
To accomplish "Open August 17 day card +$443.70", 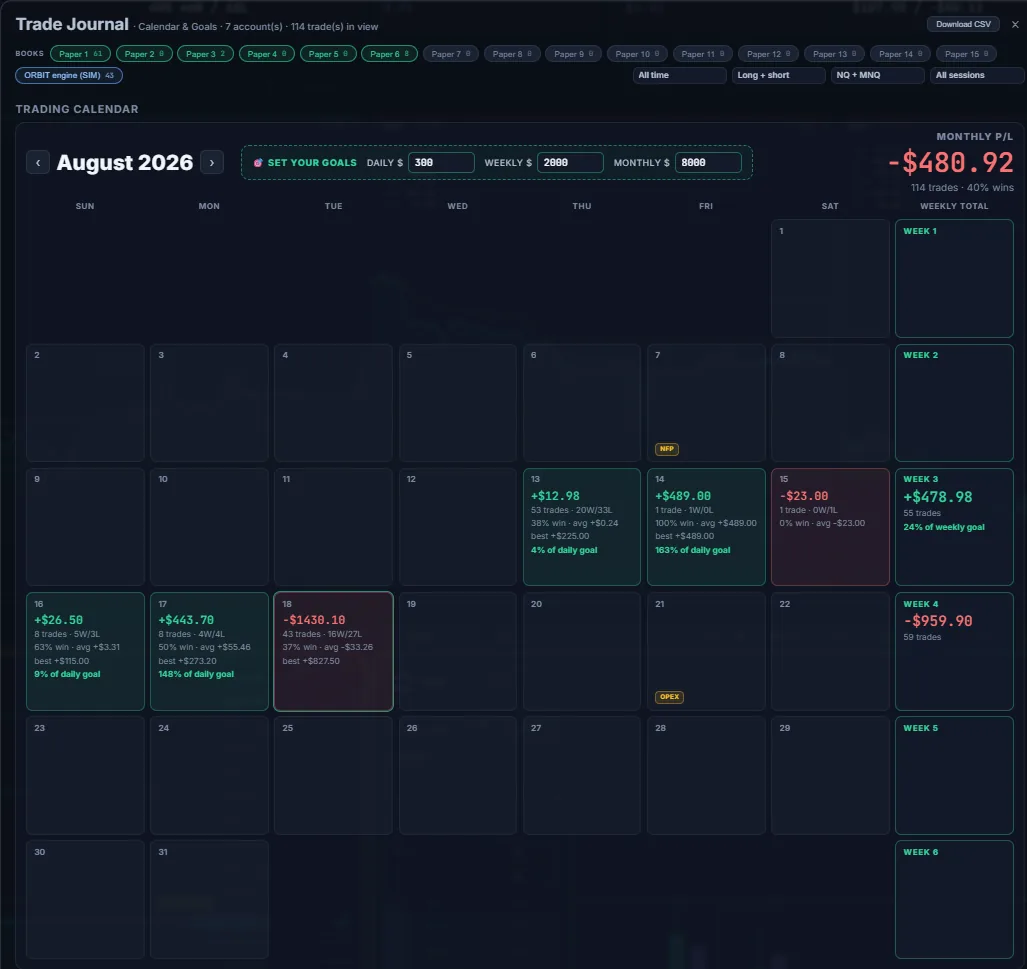I will [x=209, y=651].
